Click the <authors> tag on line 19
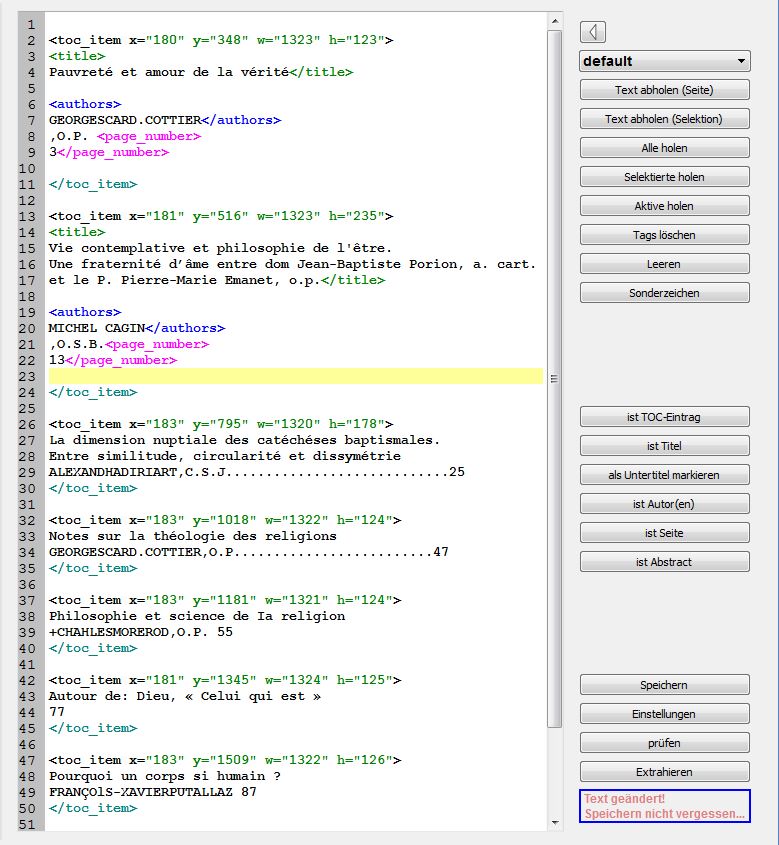Viewport: 779px width, 845px height. (x=85, y=312)
